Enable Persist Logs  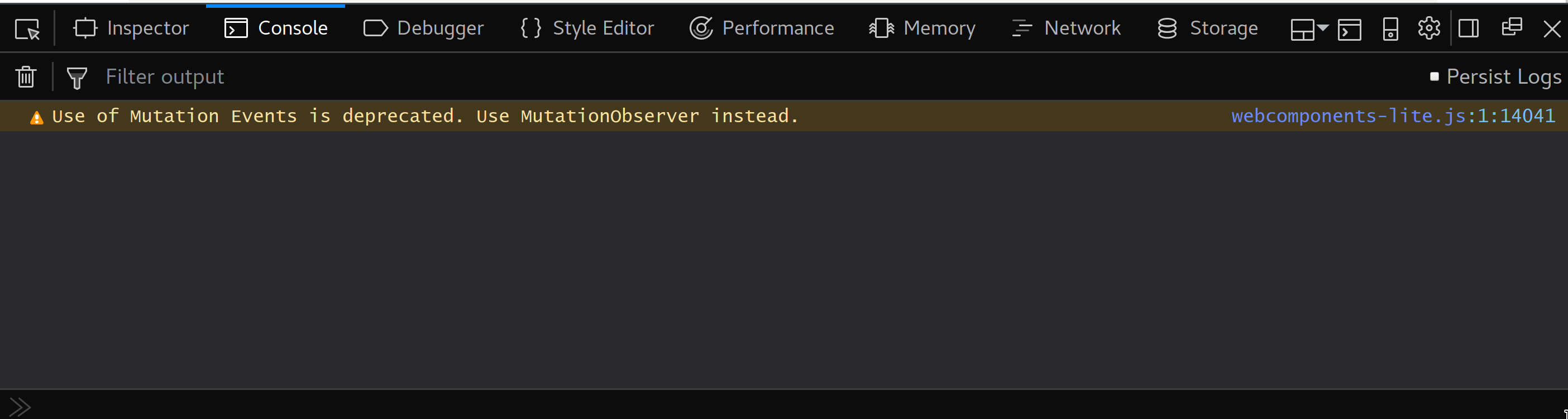[x=1434, y=76]
